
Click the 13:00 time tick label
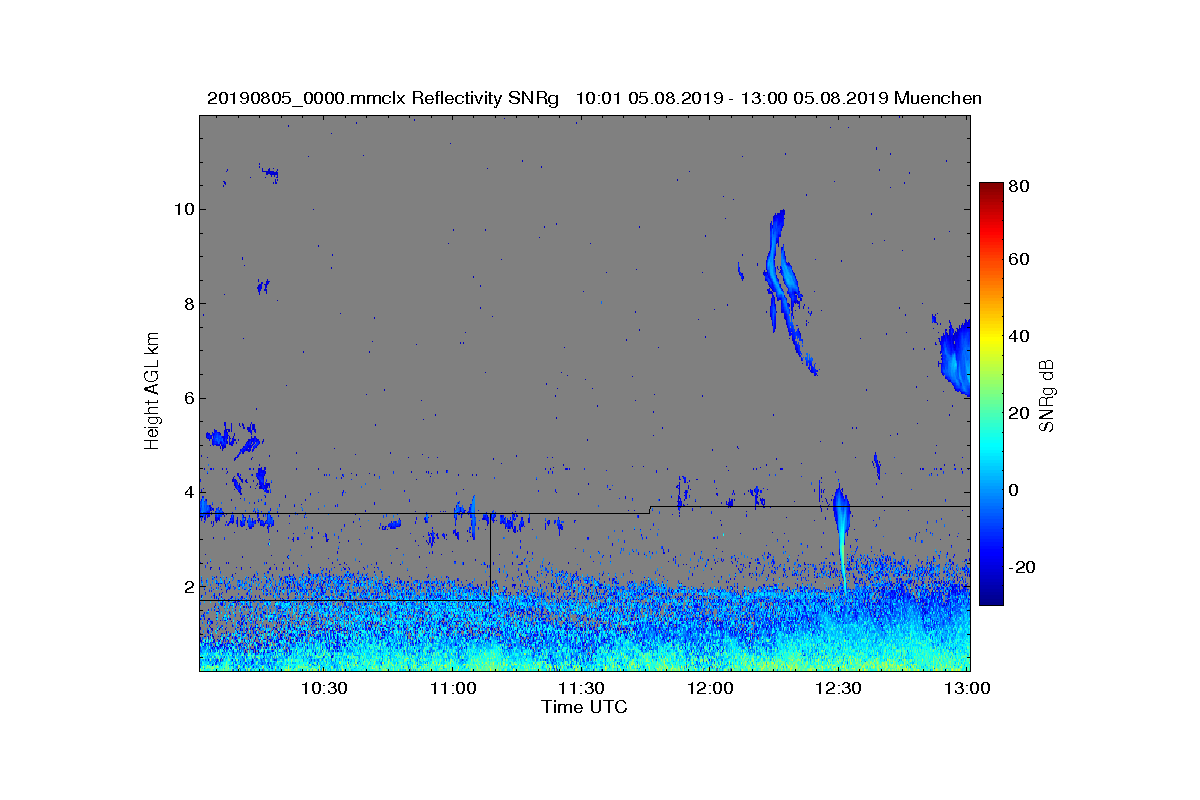point(967,689)
